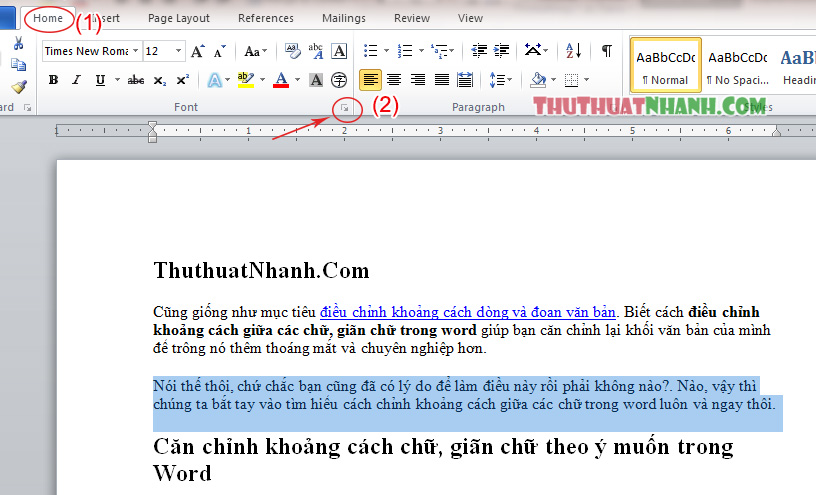Click the Copy icon in Clipboard

[19, 65]
